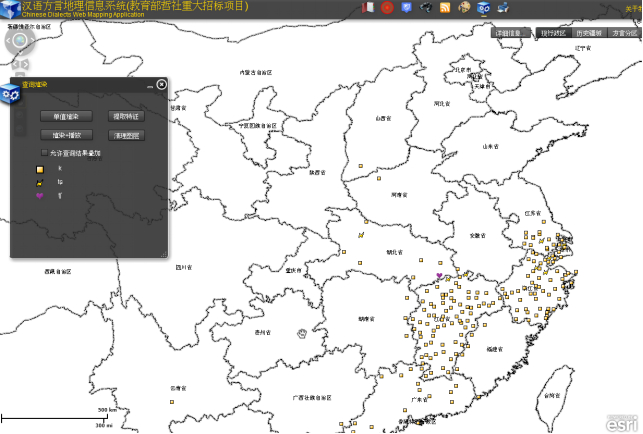Pan map left with navigation arrow
Screen dimensions: 643x434
[x=8, y=41]
